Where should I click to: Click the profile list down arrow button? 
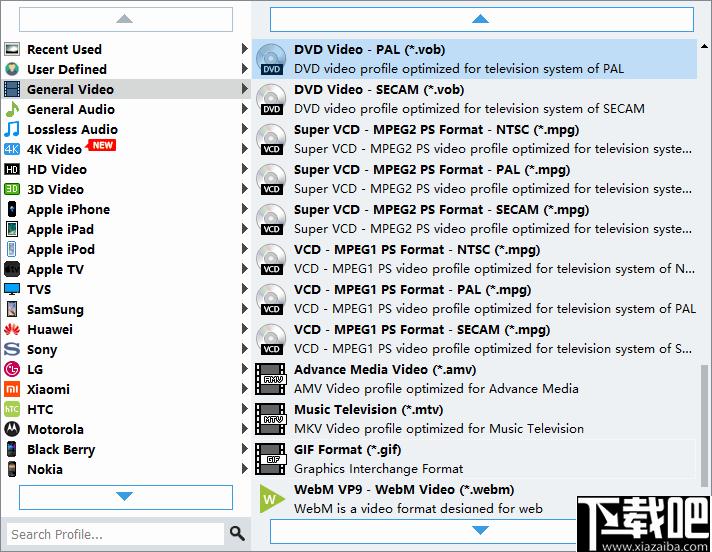click(481, 530)
